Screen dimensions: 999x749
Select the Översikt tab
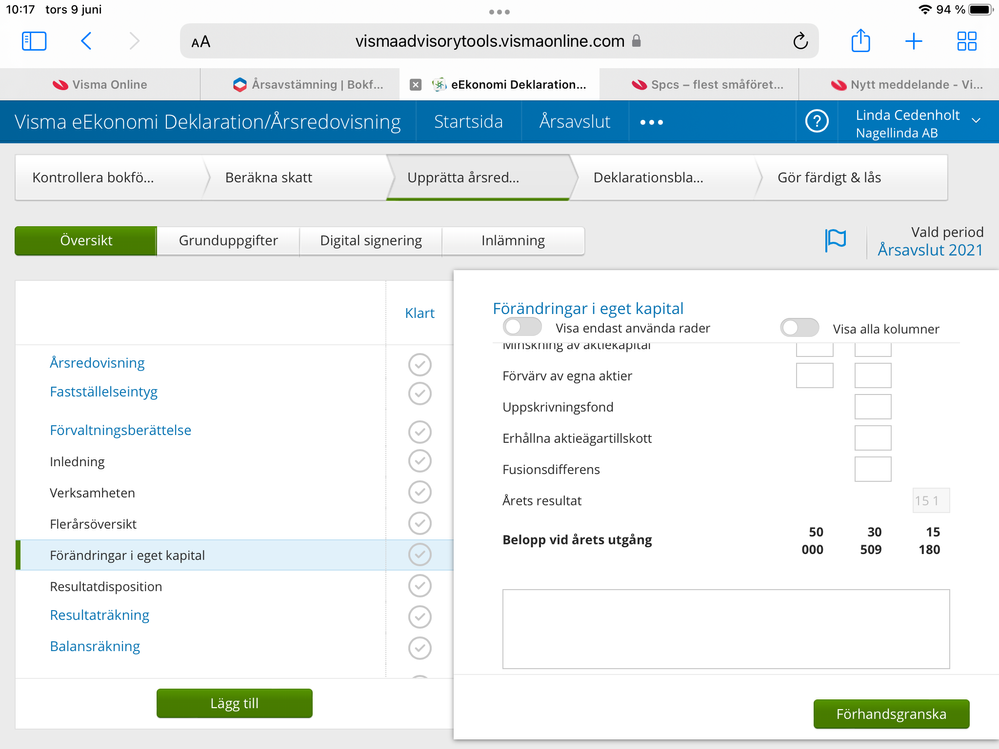point(86,241)
